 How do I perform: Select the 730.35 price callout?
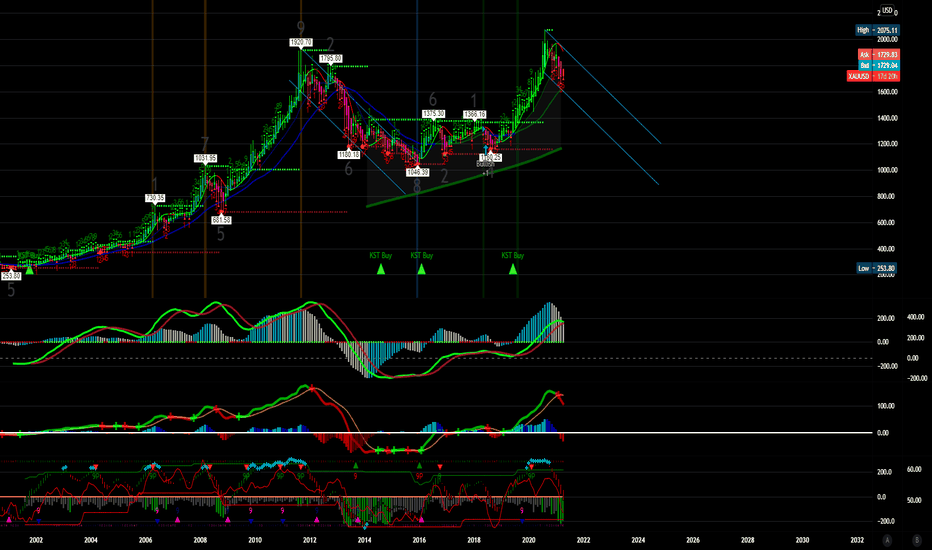pos(155,198)
